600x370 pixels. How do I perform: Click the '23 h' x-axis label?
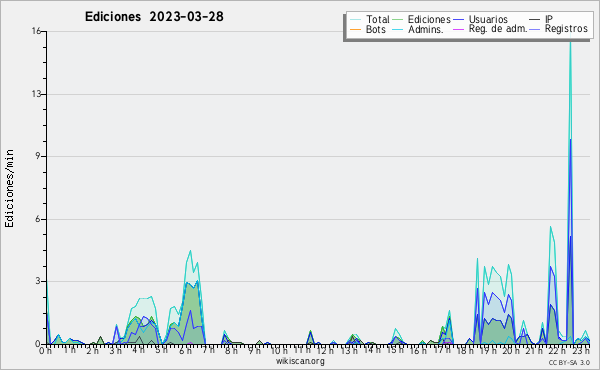pyautogui.click(x=580, y=351)
